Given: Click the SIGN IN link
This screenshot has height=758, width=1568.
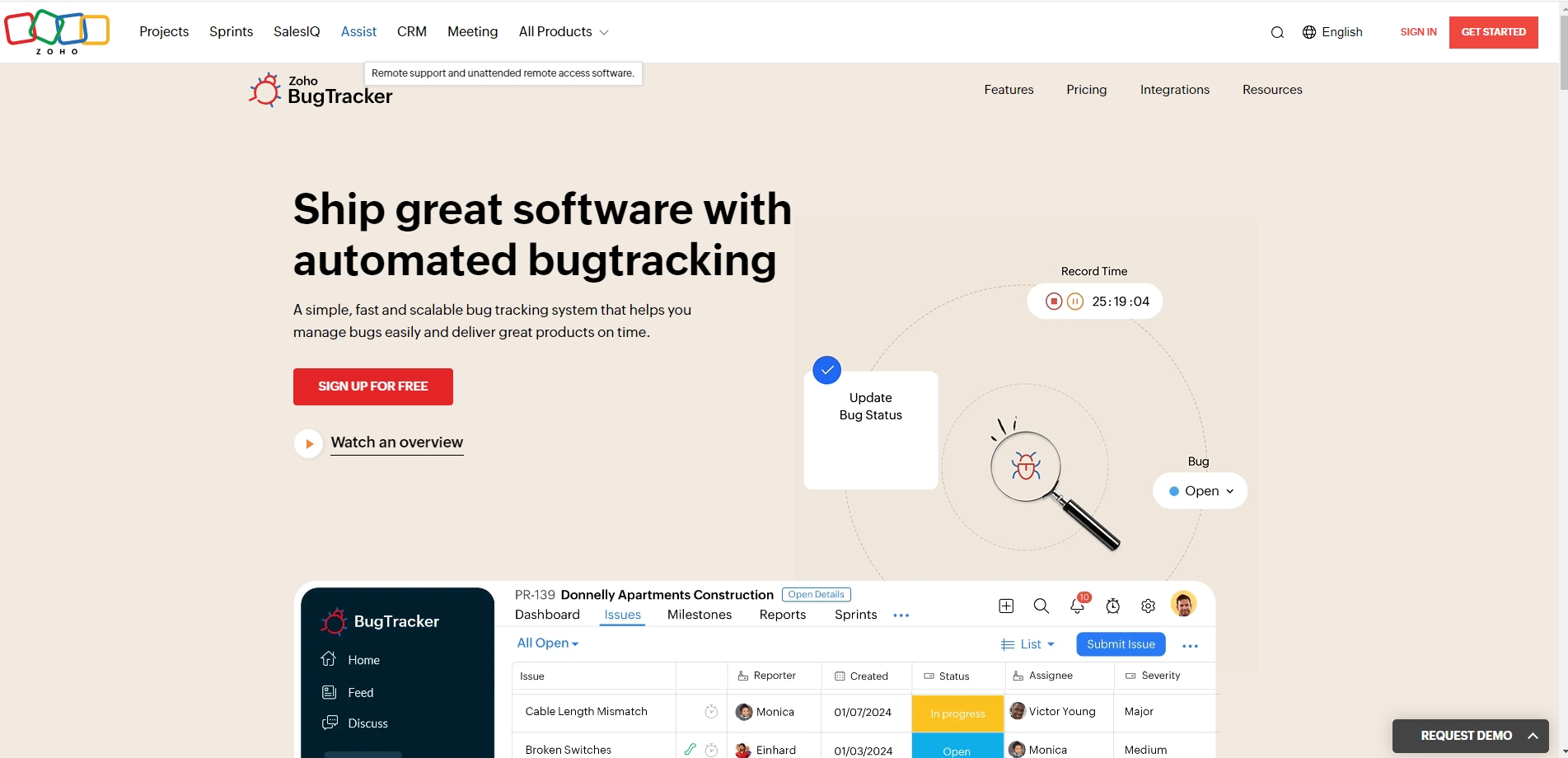Looking at the screenshot, I should click(1418, 32).
